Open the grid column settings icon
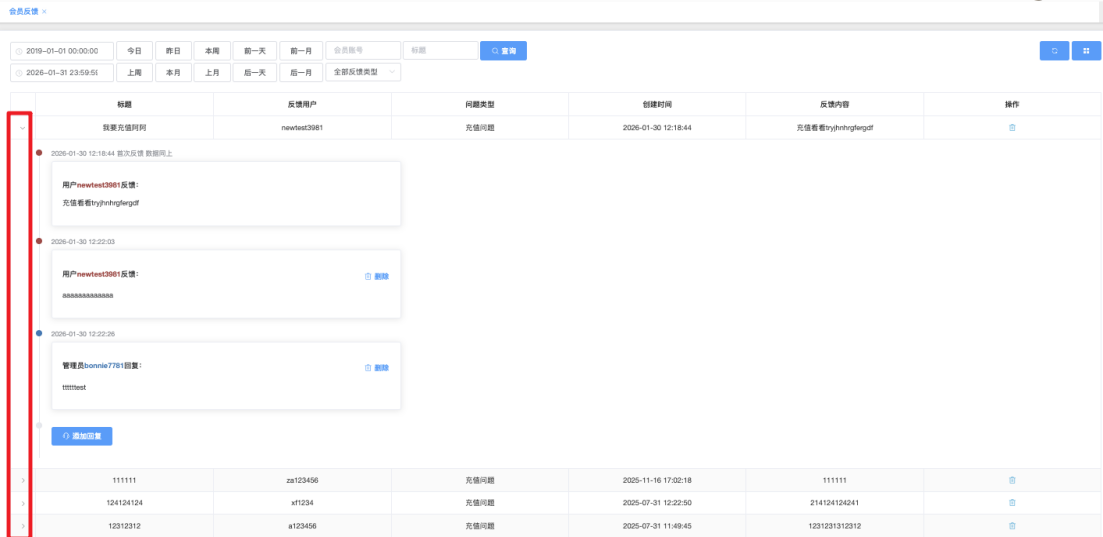The image size is (1103, 537). 1086,51
